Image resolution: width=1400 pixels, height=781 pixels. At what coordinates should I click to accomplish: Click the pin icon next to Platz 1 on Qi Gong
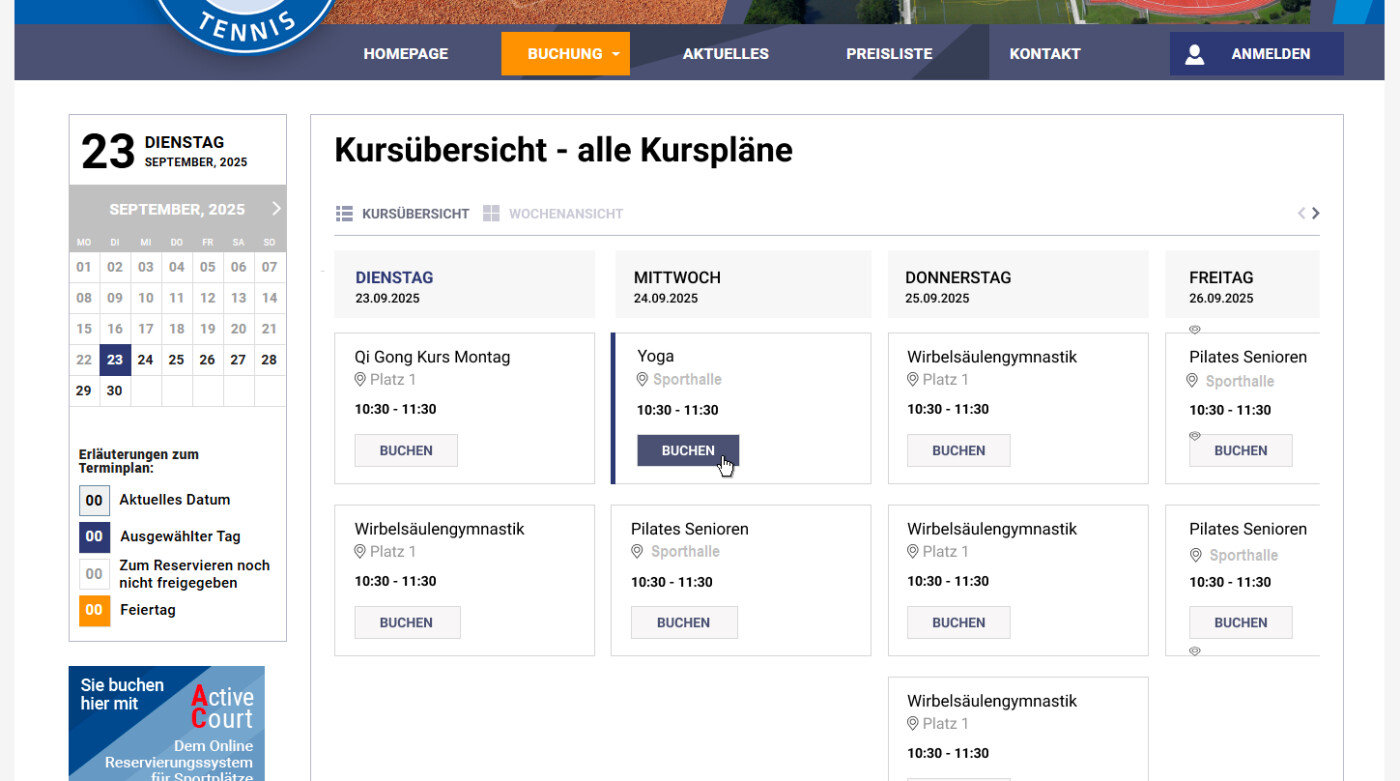(359, 380)
